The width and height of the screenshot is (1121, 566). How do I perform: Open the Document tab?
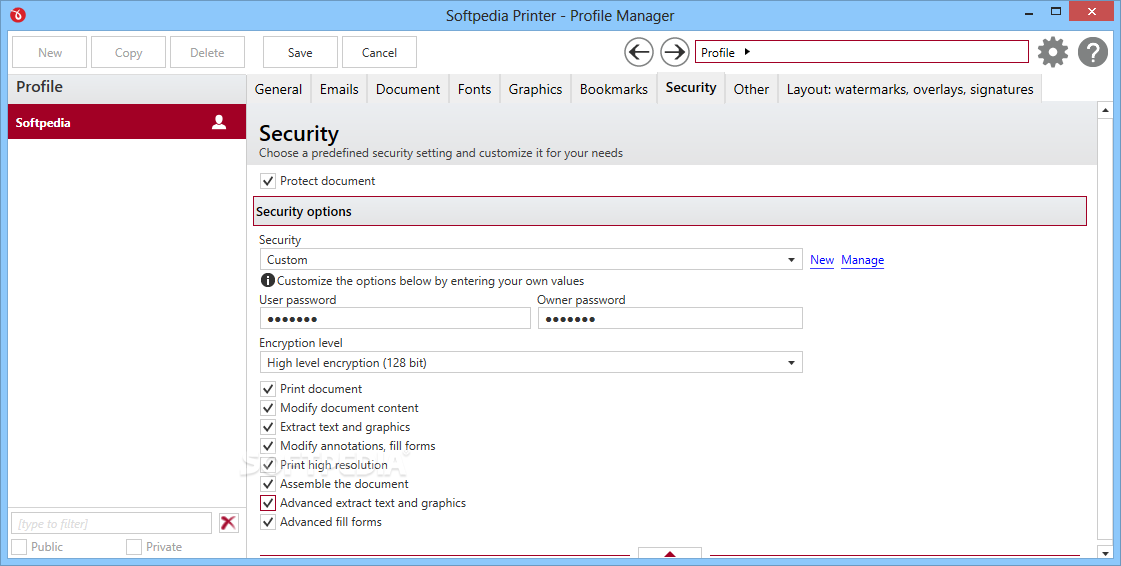click(408, 89)
